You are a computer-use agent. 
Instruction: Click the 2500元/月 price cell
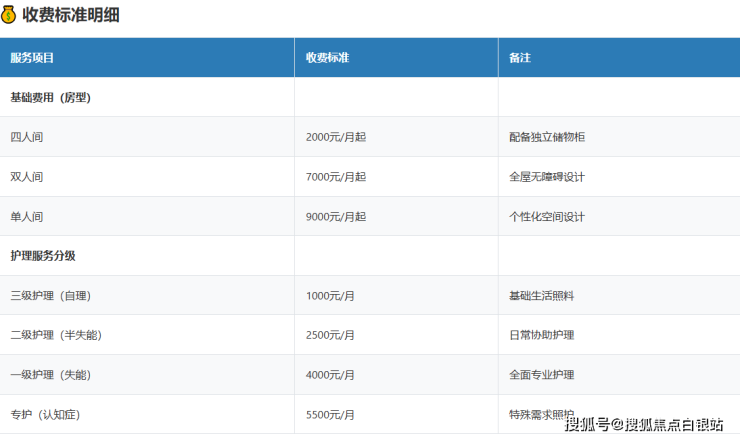pos(330,335)
